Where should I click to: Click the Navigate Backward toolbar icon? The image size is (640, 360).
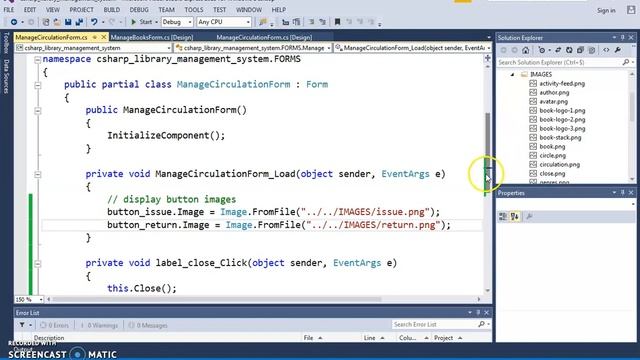[14, 22]
